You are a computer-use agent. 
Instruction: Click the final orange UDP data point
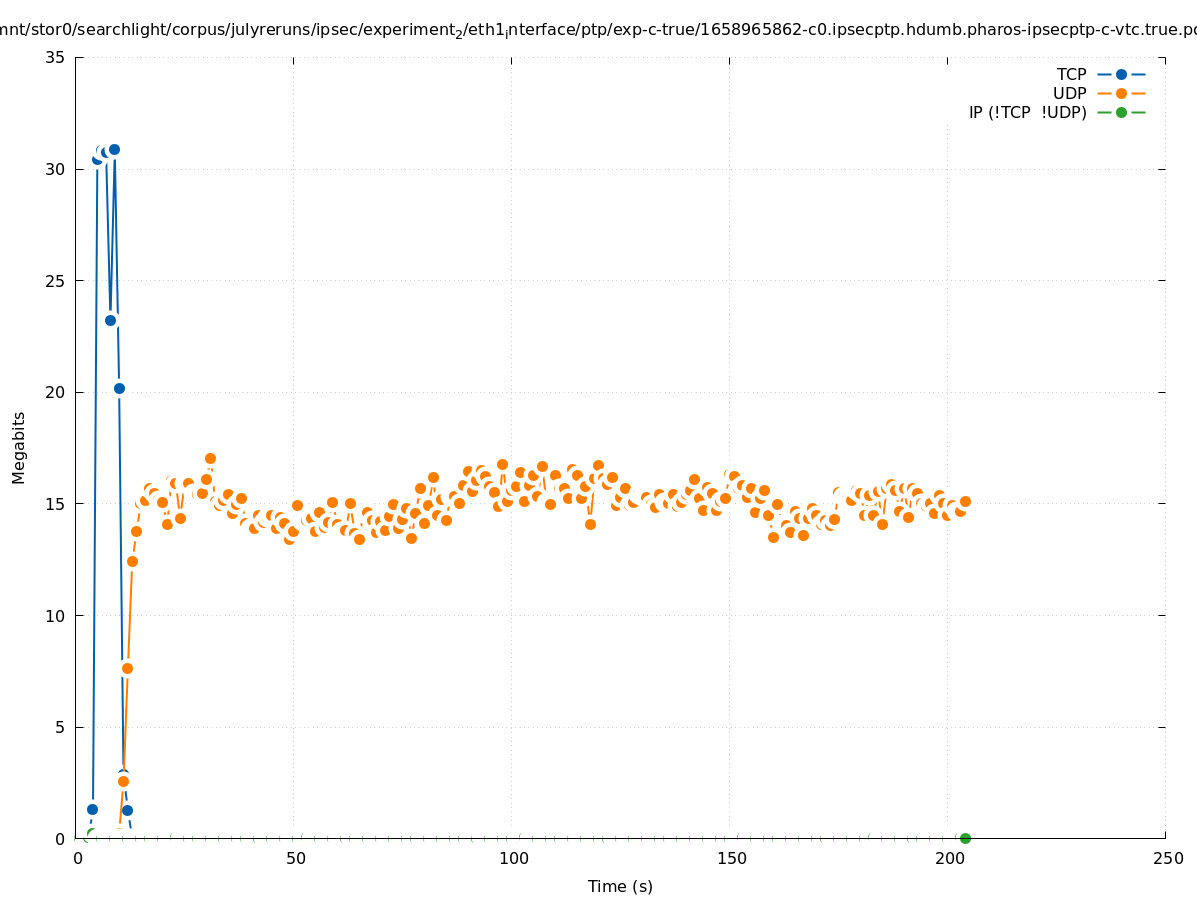[x=965, y=501]
